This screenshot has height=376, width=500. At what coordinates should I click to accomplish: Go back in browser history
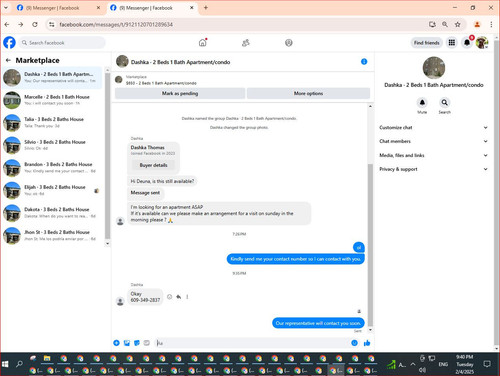click(7, 24)
